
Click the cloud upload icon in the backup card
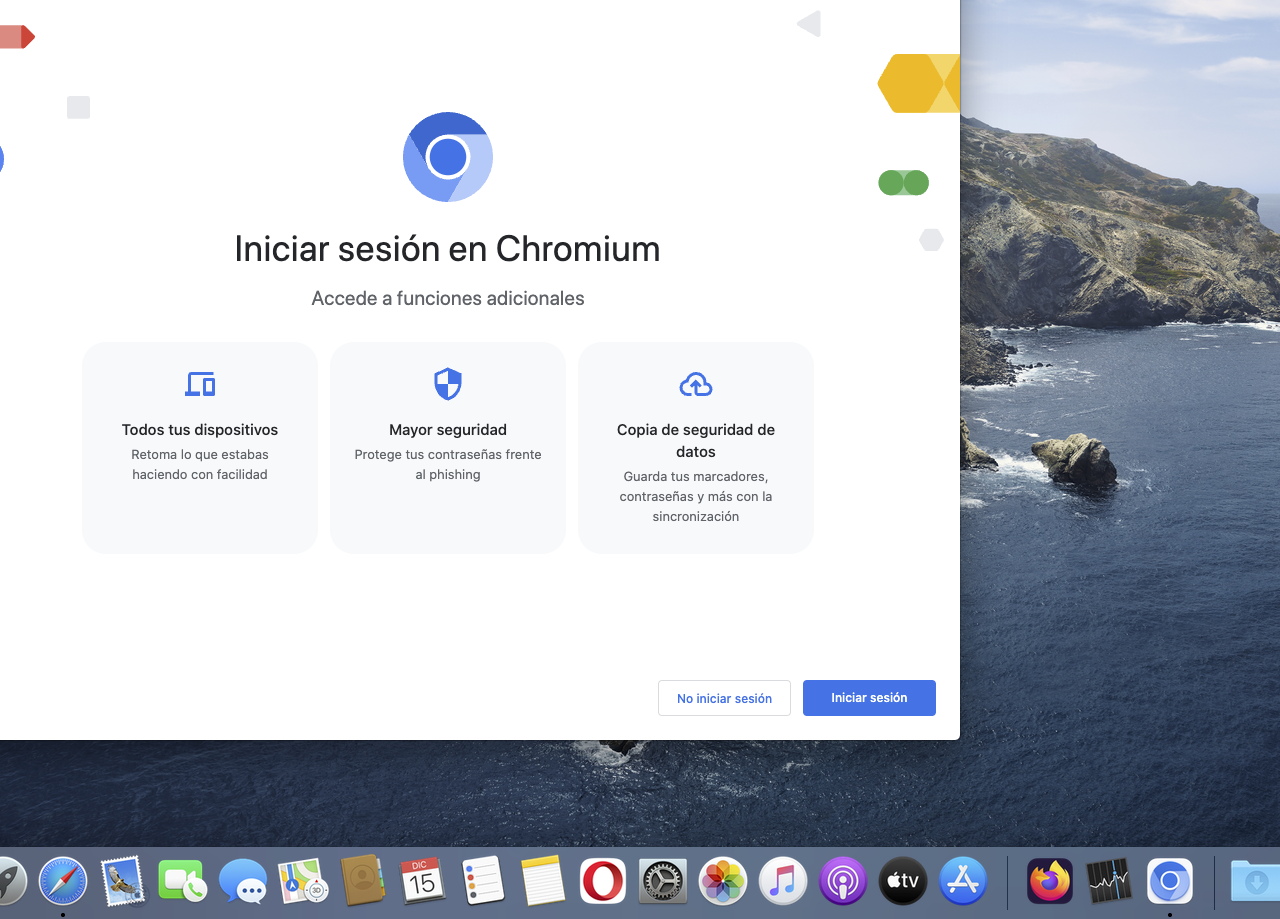(x=696, y=384)
